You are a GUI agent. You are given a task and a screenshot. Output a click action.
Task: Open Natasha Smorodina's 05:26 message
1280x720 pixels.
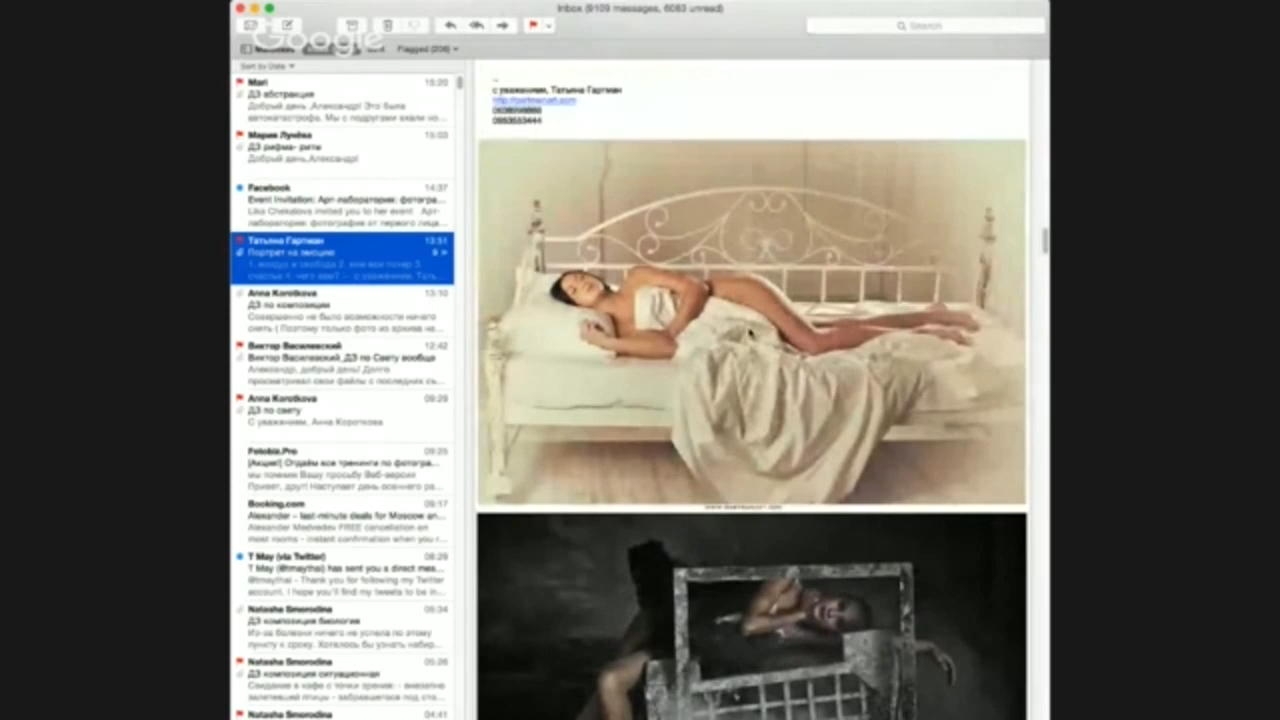pos(343,680)
